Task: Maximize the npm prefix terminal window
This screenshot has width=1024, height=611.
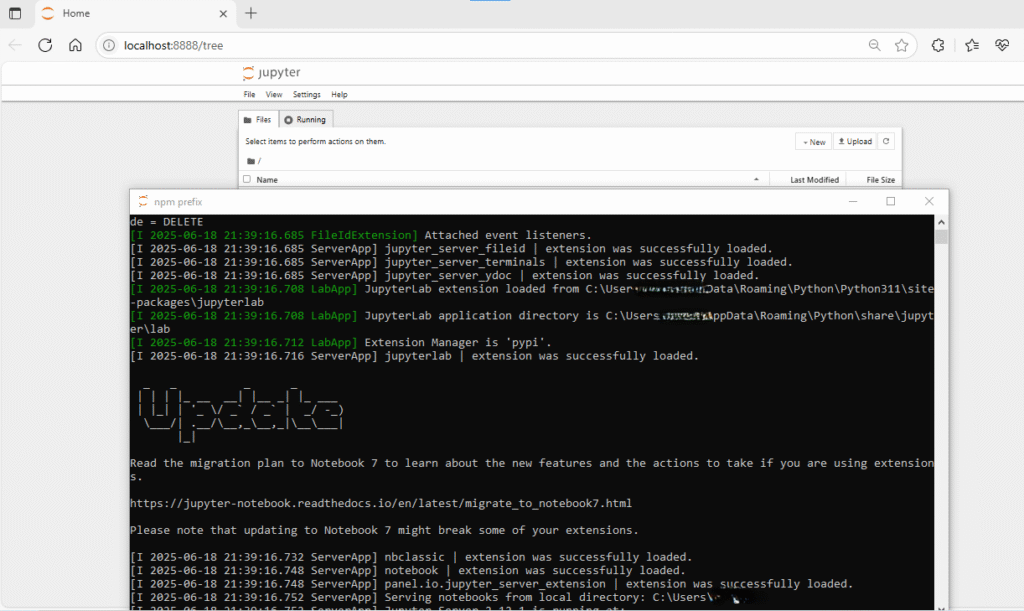Action: pyautogui.click(x=891, y=201)
